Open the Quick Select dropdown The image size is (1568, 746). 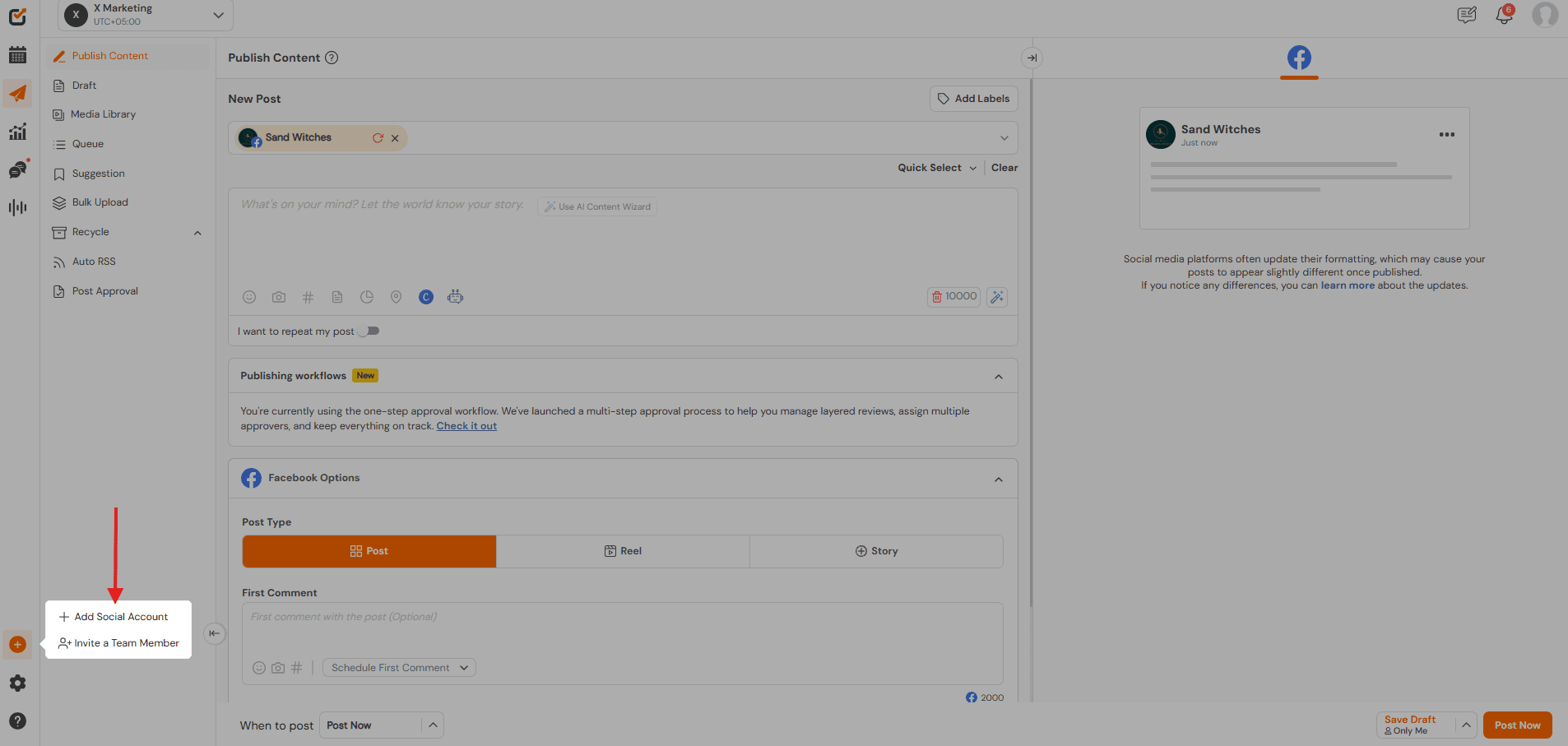[x=935, y=167]
